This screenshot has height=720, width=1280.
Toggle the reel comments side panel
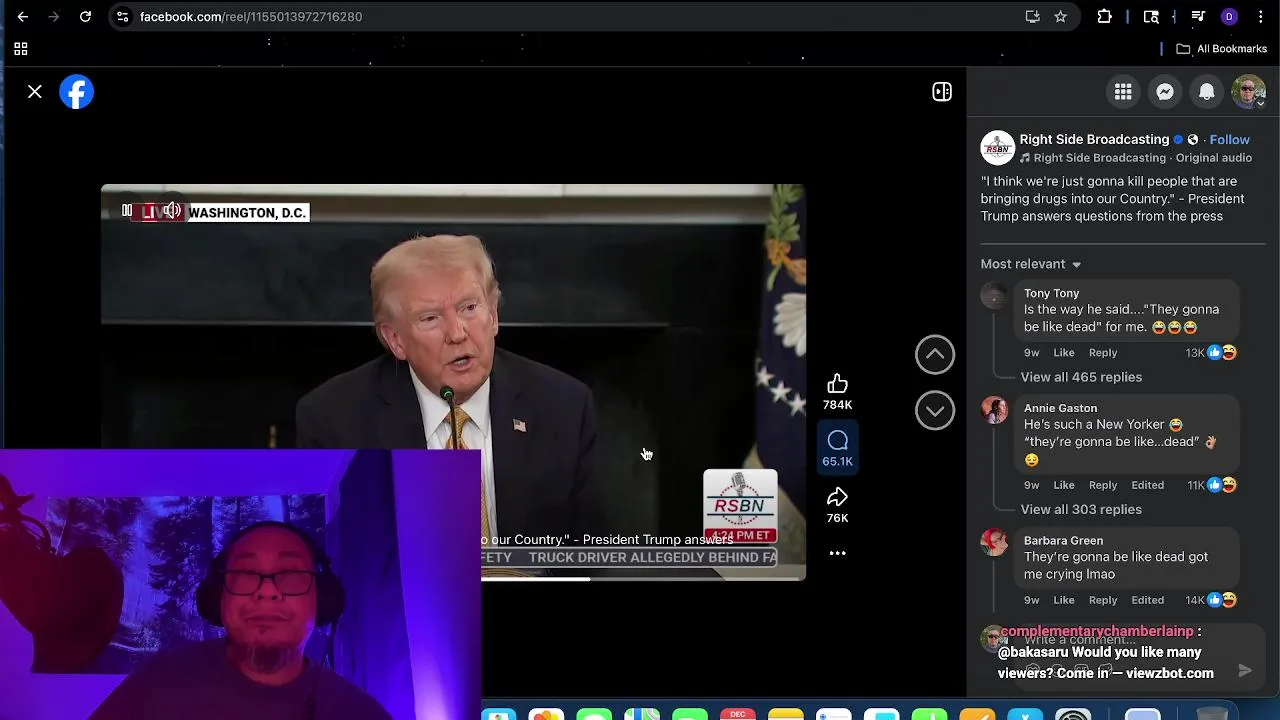tap(942, 92)
